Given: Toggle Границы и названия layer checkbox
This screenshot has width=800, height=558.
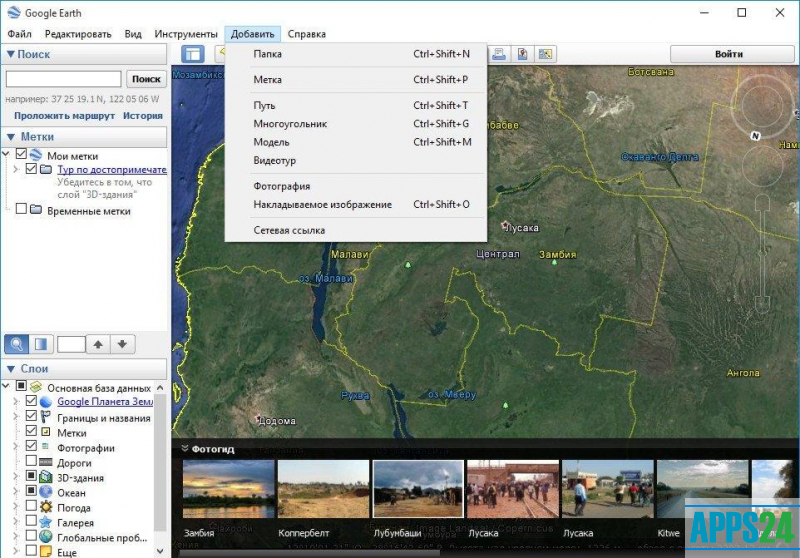Looking at the screenshot, I should pyautogui.click(x=31, y=416).
